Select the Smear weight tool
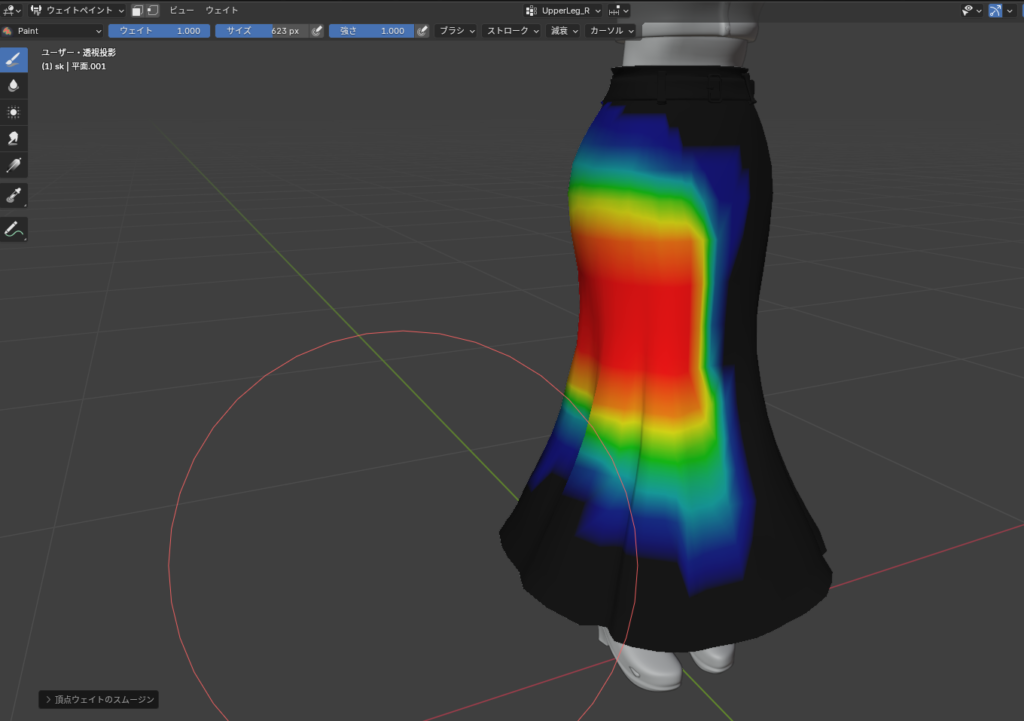The height and width of the screenshot is (721, 1024). pos(14,139)
